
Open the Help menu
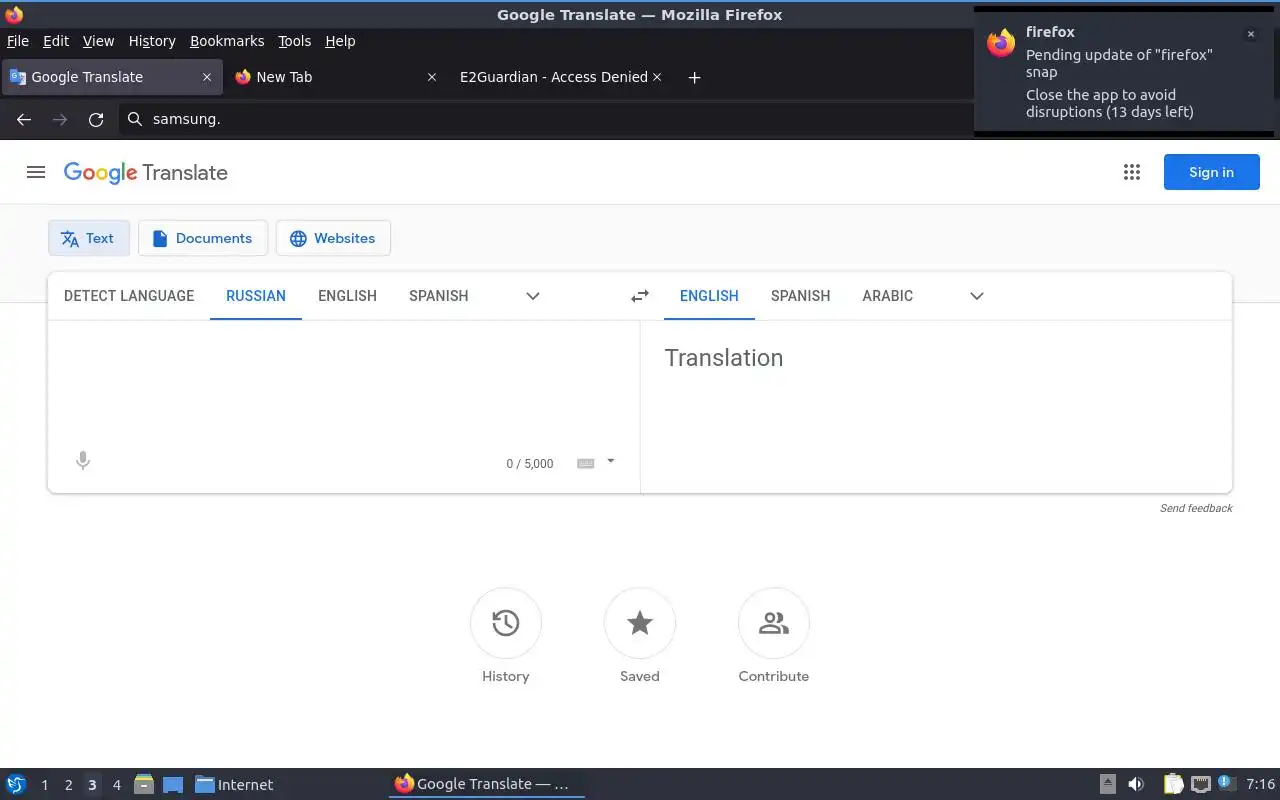[340, 41]
